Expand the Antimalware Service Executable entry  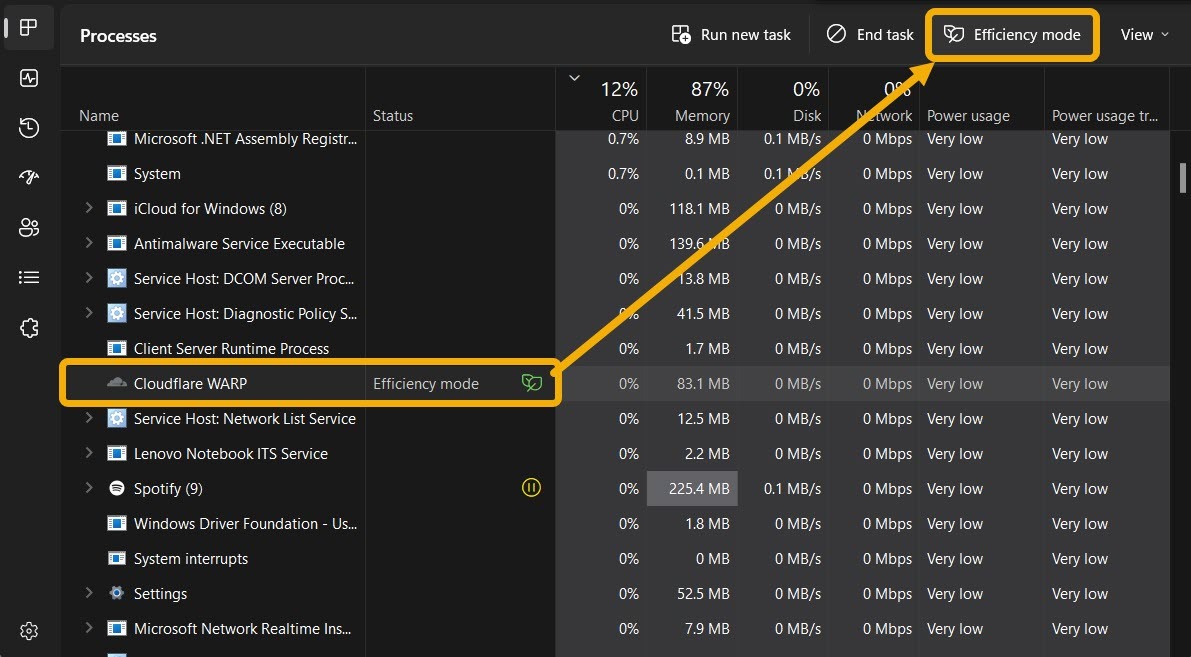pyautogui.click(x=89, y=243)
